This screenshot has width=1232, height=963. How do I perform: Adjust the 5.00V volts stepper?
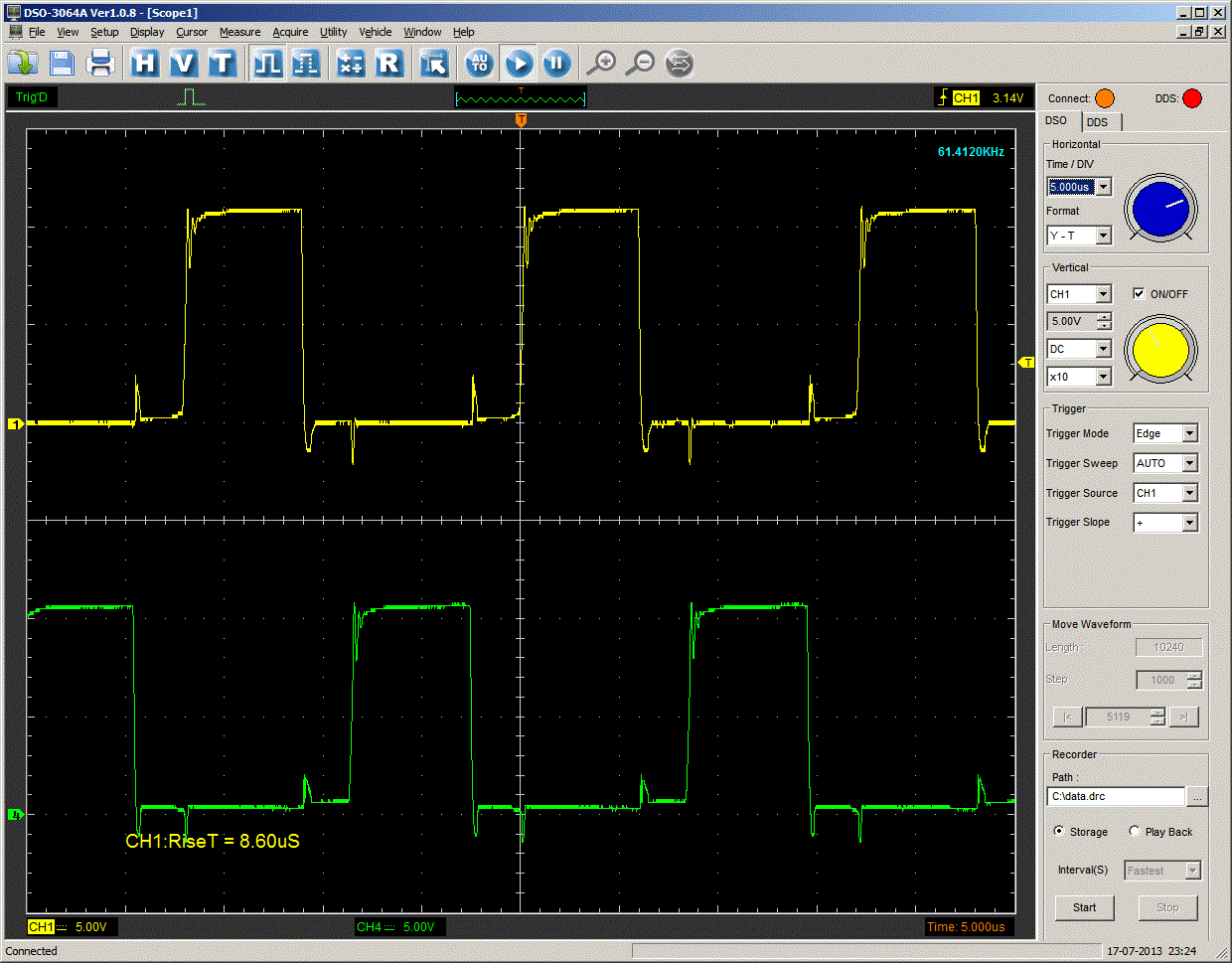1104,321
